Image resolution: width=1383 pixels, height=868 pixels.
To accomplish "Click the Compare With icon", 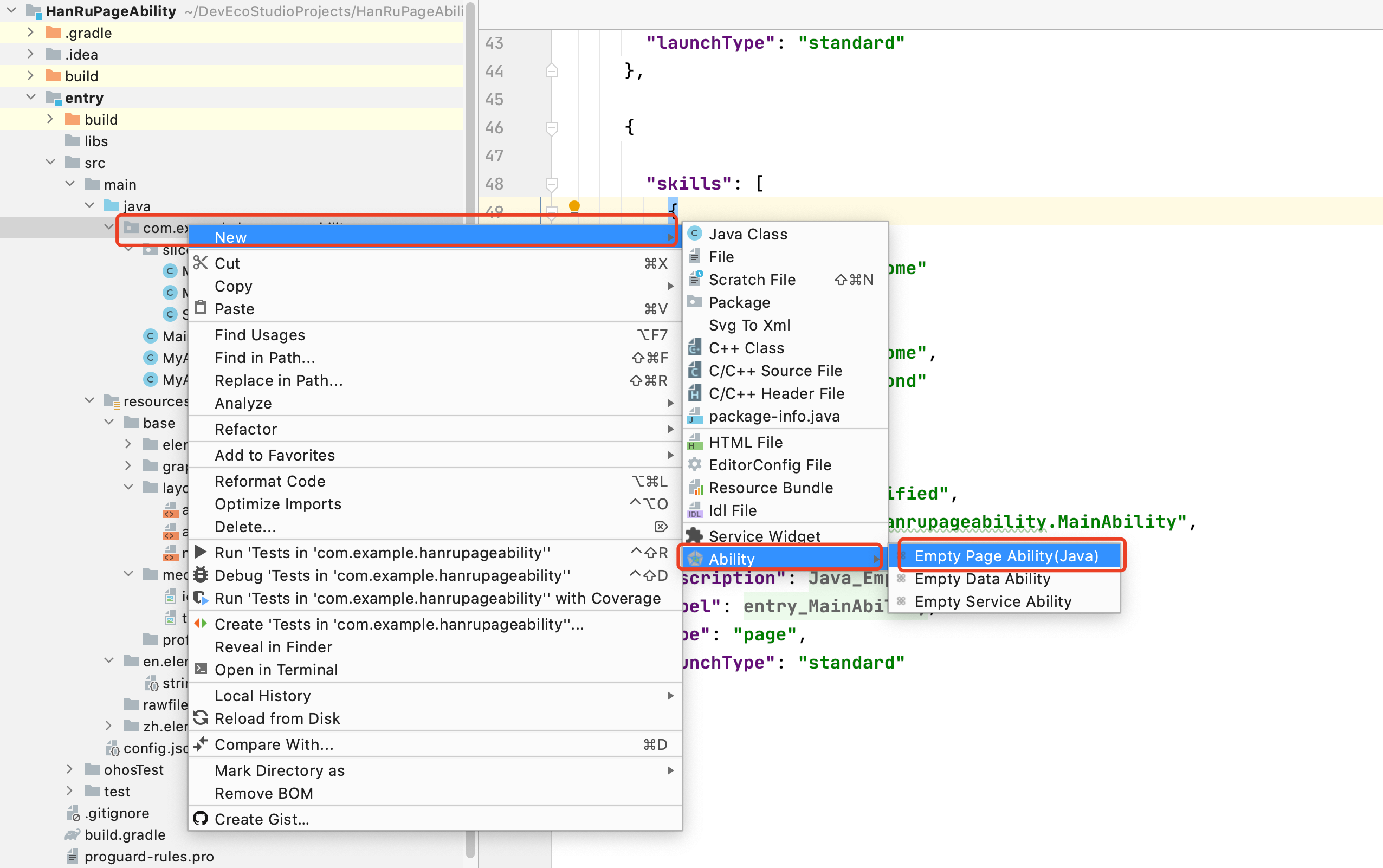I will [x=201, y=744].
